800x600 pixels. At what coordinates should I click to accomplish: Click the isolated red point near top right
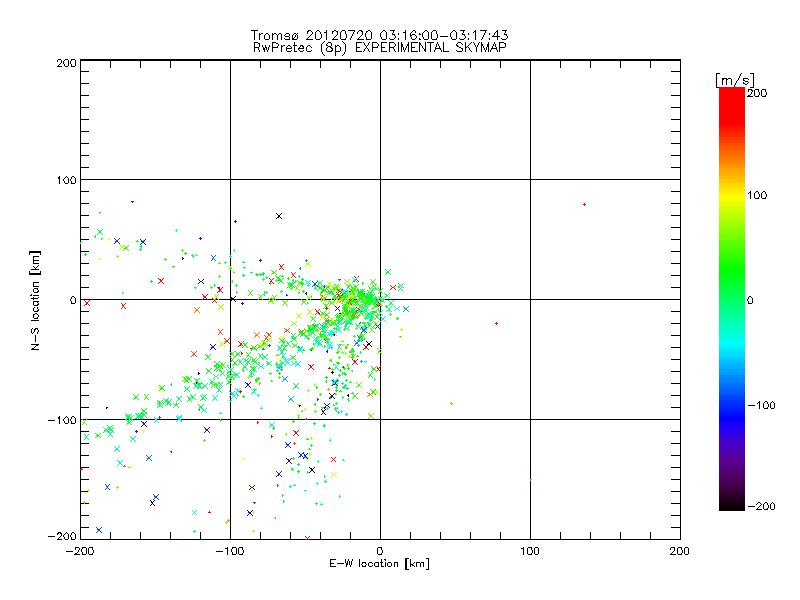tap(584, 204)
